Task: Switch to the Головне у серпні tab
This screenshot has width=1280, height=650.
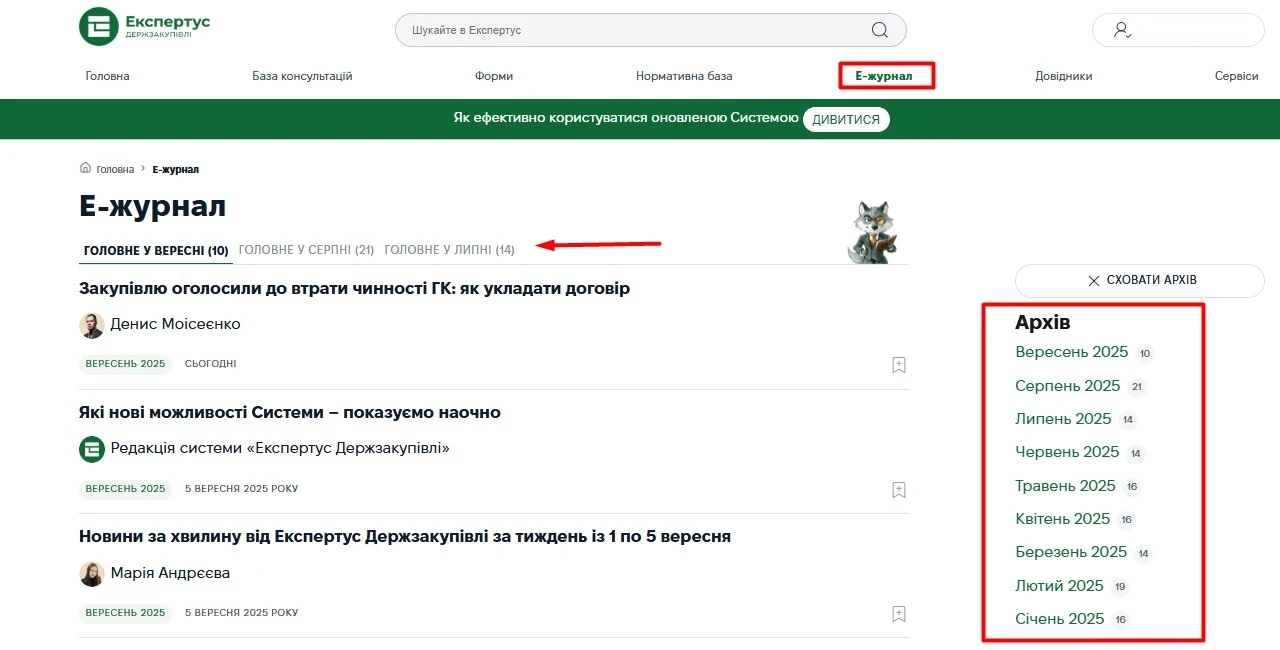Action: pyautogui.click(x=304, y=249)
